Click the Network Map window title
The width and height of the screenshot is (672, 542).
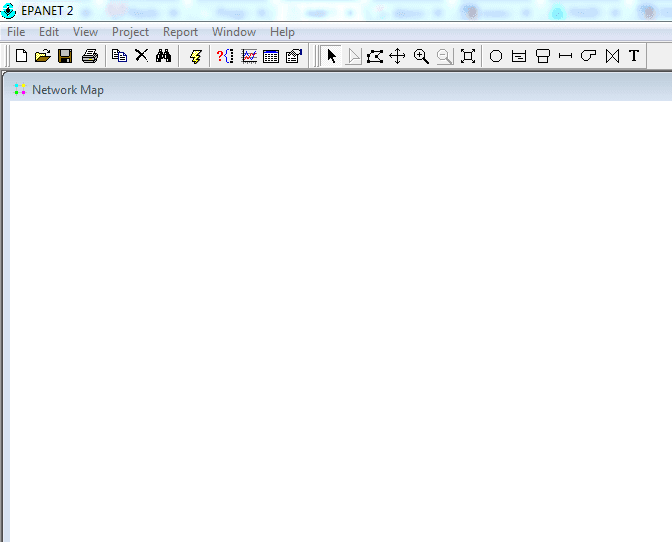(68, 90)
